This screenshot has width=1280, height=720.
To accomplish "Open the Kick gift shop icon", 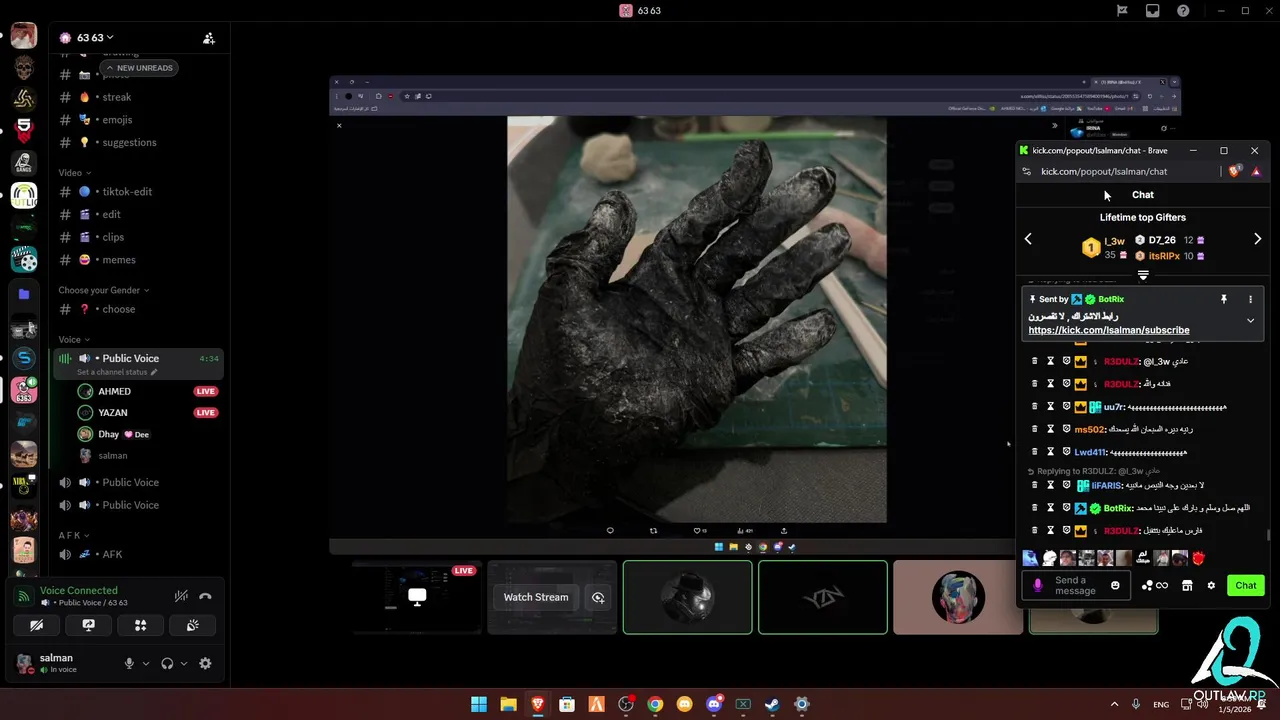I will pyautogui.click(x=1187, y=586).
